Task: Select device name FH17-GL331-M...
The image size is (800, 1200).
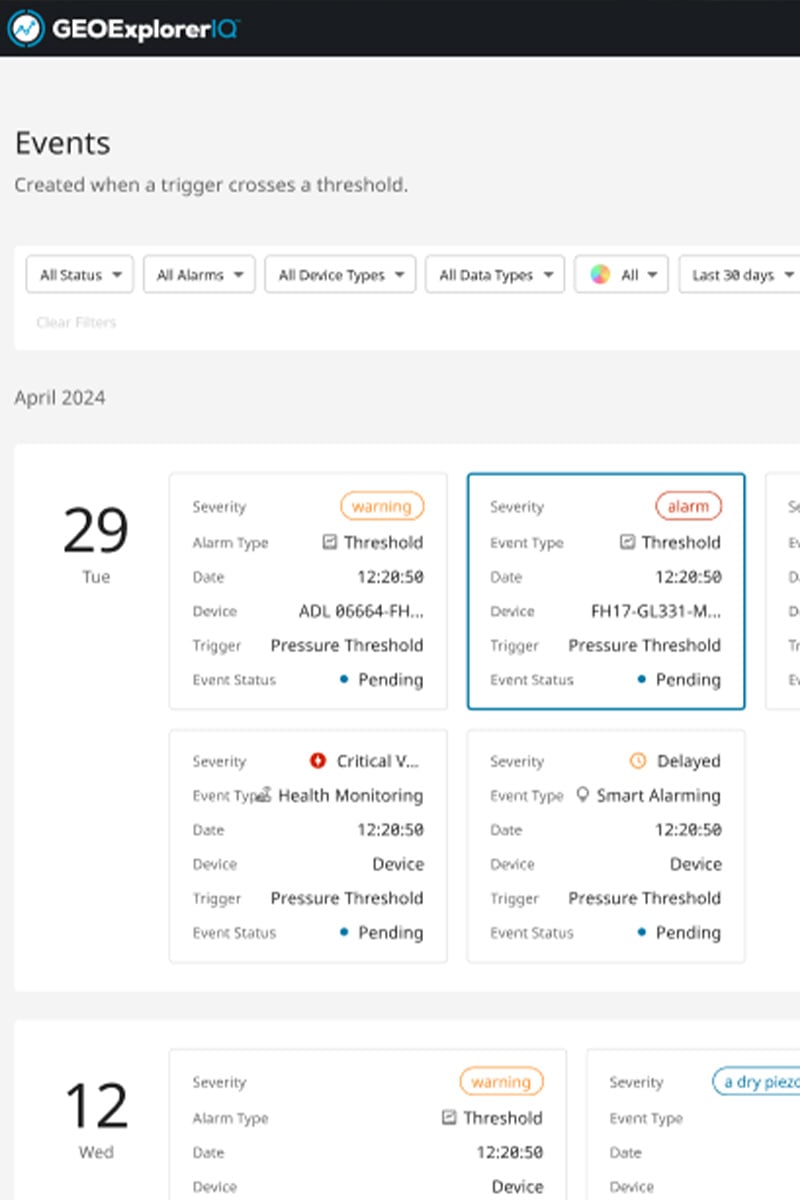Action: 656,611
